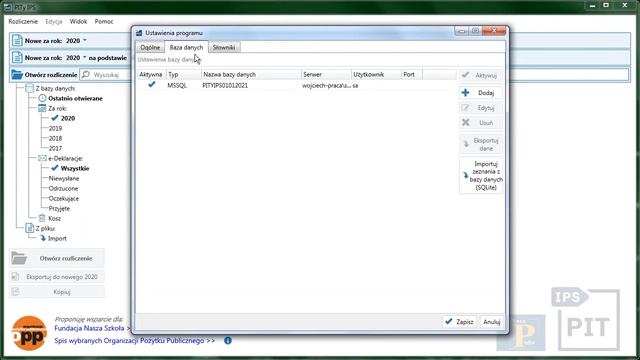Select year 2018 in the tree
Image resolution: width=640 pixels, height=360 pixels.
click(x=55, y=138)
